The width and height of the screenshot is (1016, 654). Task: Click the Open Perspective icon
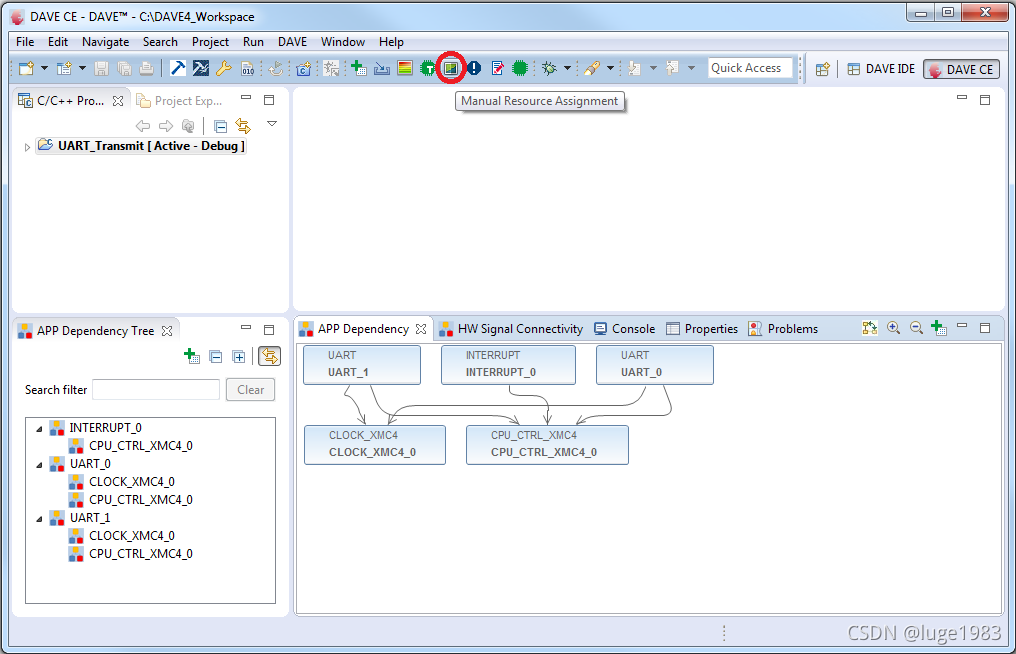[x=822, y=69]
